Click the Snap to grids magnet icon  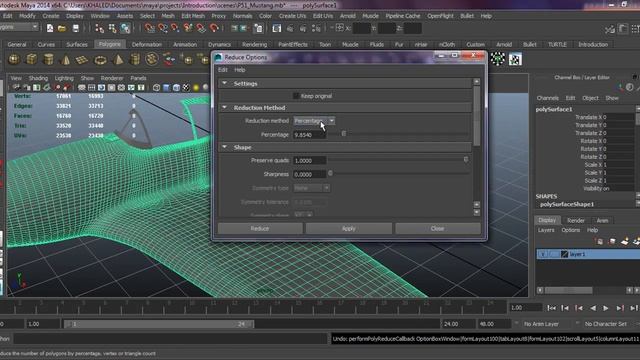[x=150, y=28]
